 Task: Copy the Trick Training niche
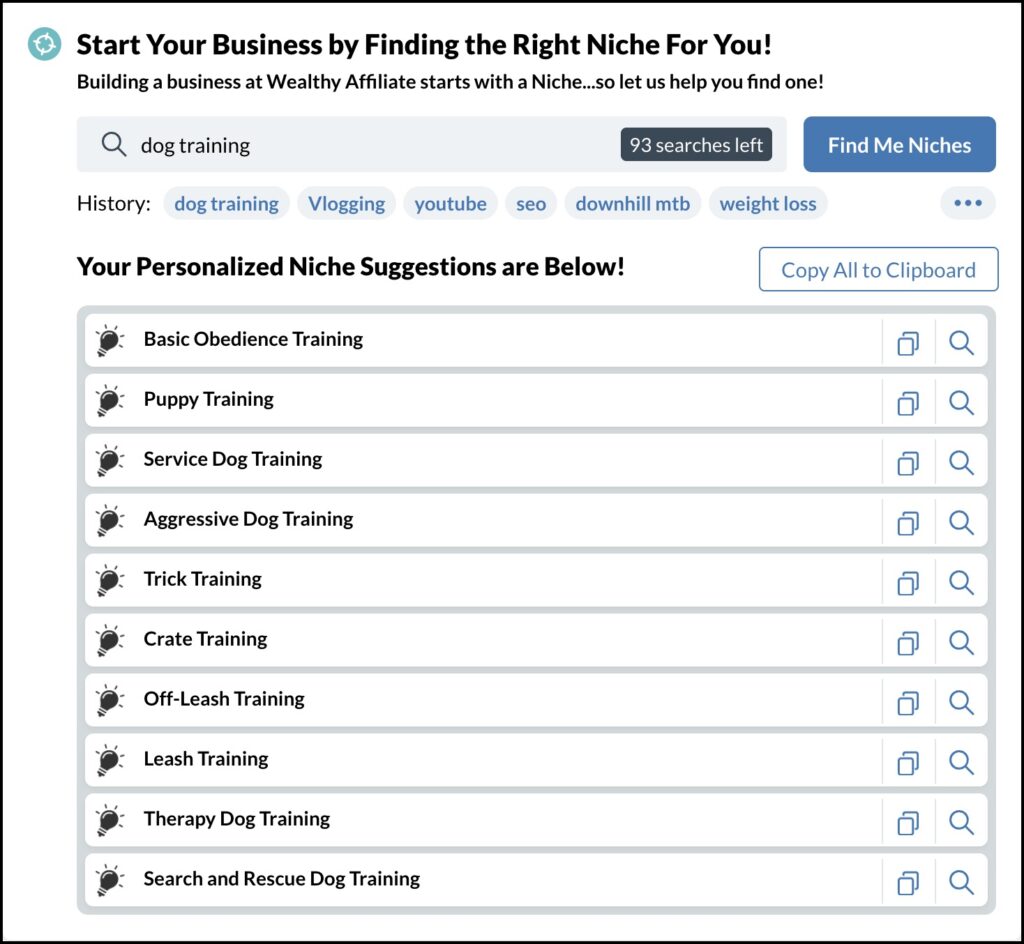(x=908, y=583)
